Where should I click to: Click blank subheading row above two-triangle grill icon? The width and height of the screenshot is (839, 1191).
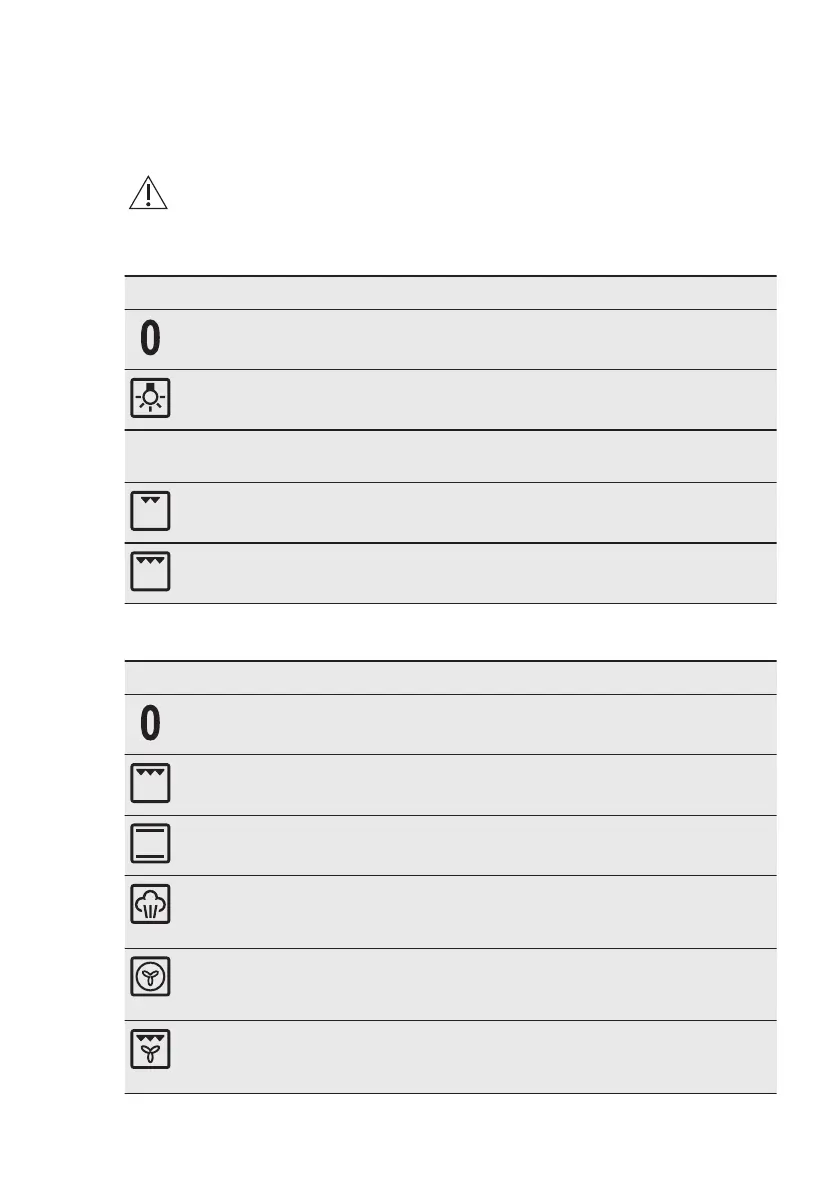tap(450, 456)
